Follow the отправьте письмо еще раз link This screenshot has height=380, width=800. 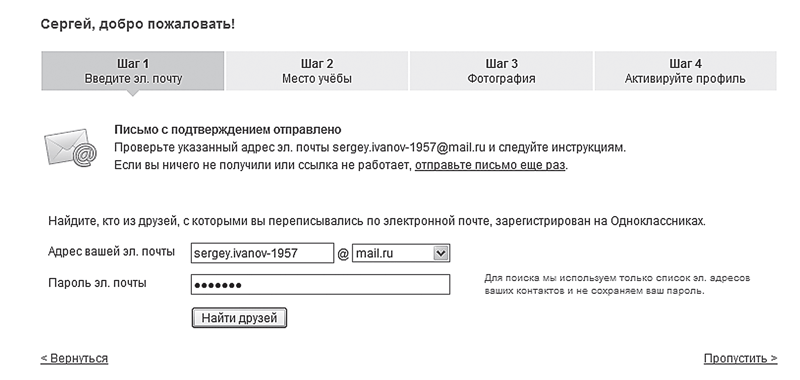[490, 165]
